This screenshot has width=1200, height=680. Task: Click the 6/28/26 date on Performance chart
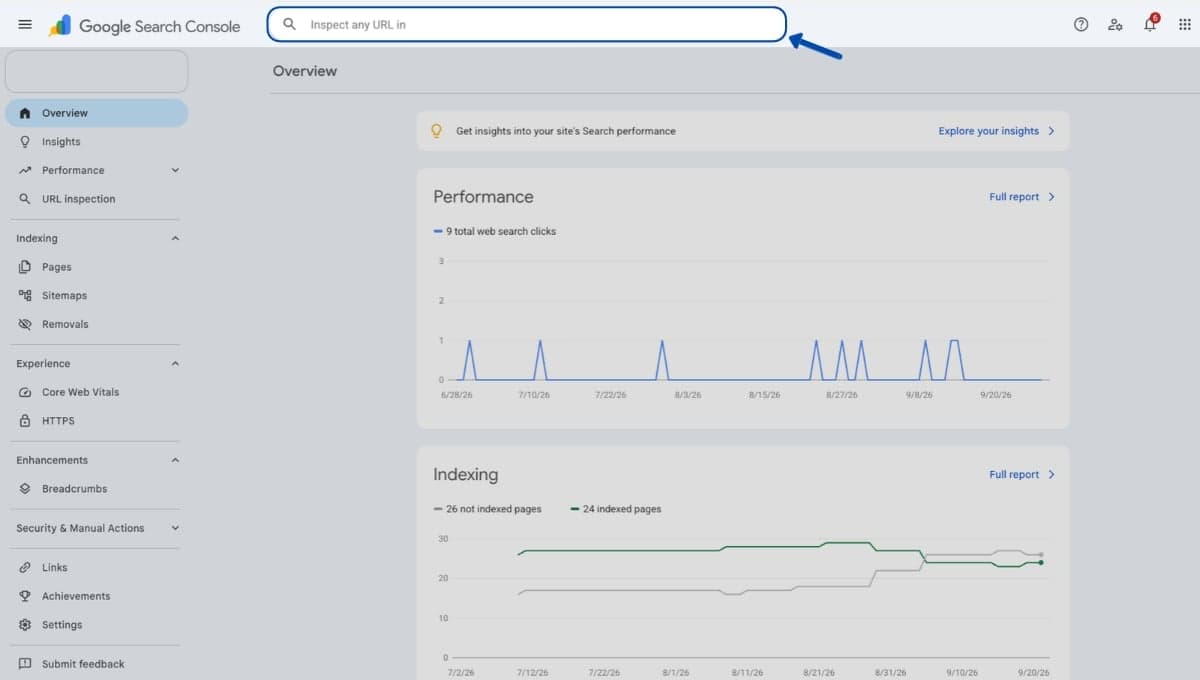point(457,395)
